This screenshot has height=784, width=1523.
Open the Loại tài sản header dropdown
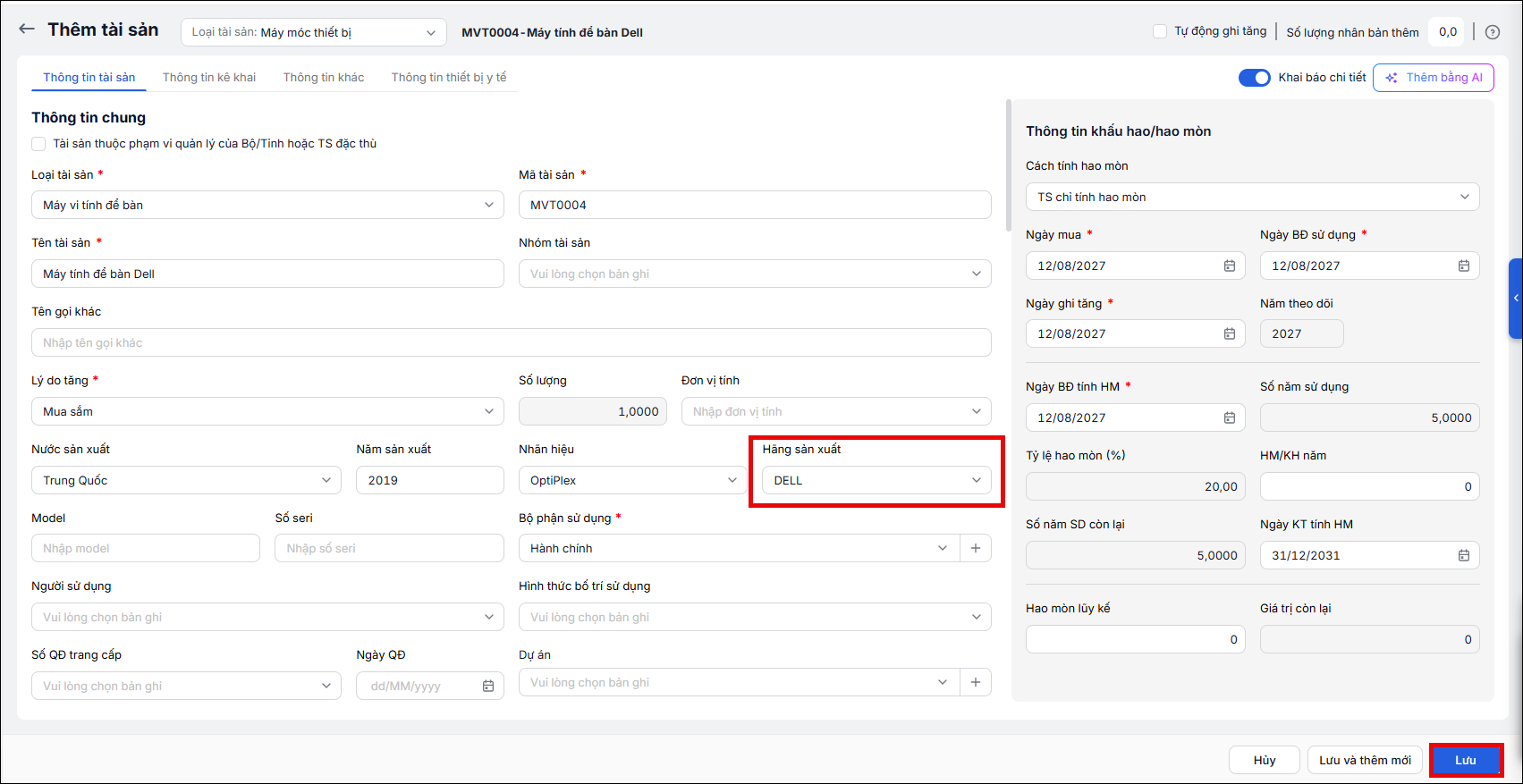(314, 32)
